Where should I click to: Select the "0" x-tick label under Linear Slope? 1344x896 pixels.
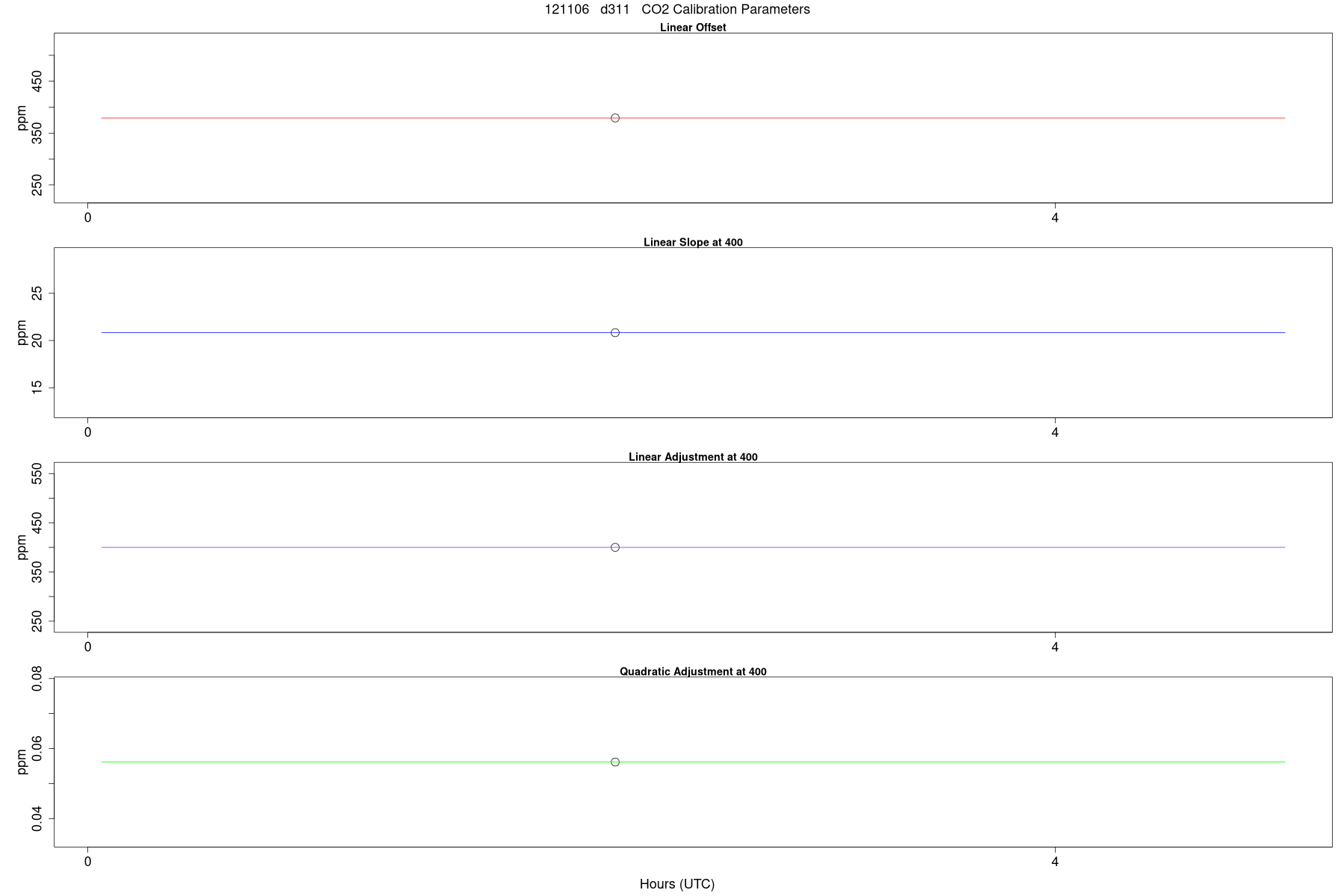pyautogui.click(x=88, y=432)
